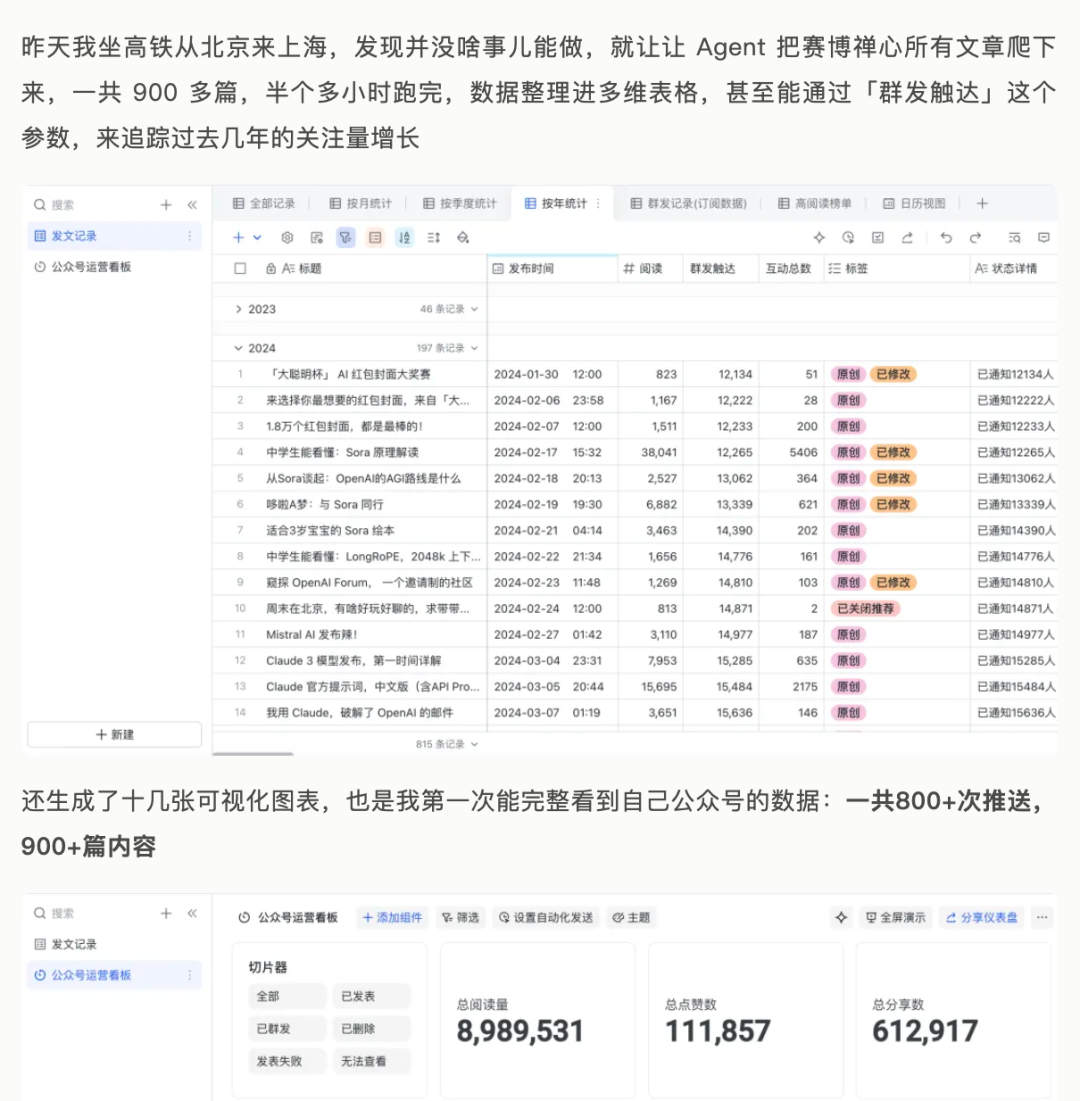The width and height of the screenshot is (1080, 1101).
Task: Click the fill color paint bucket icon
Action: (463, 238)
